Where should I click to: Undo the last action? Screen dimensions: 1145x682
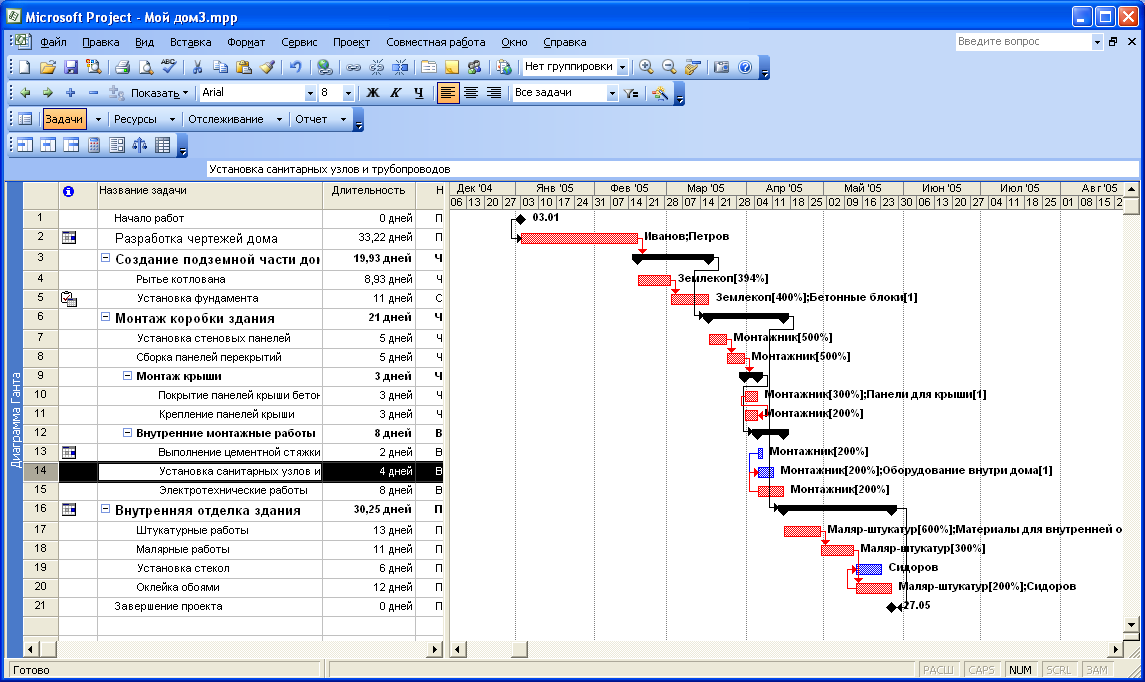click(x=295, y=67)
